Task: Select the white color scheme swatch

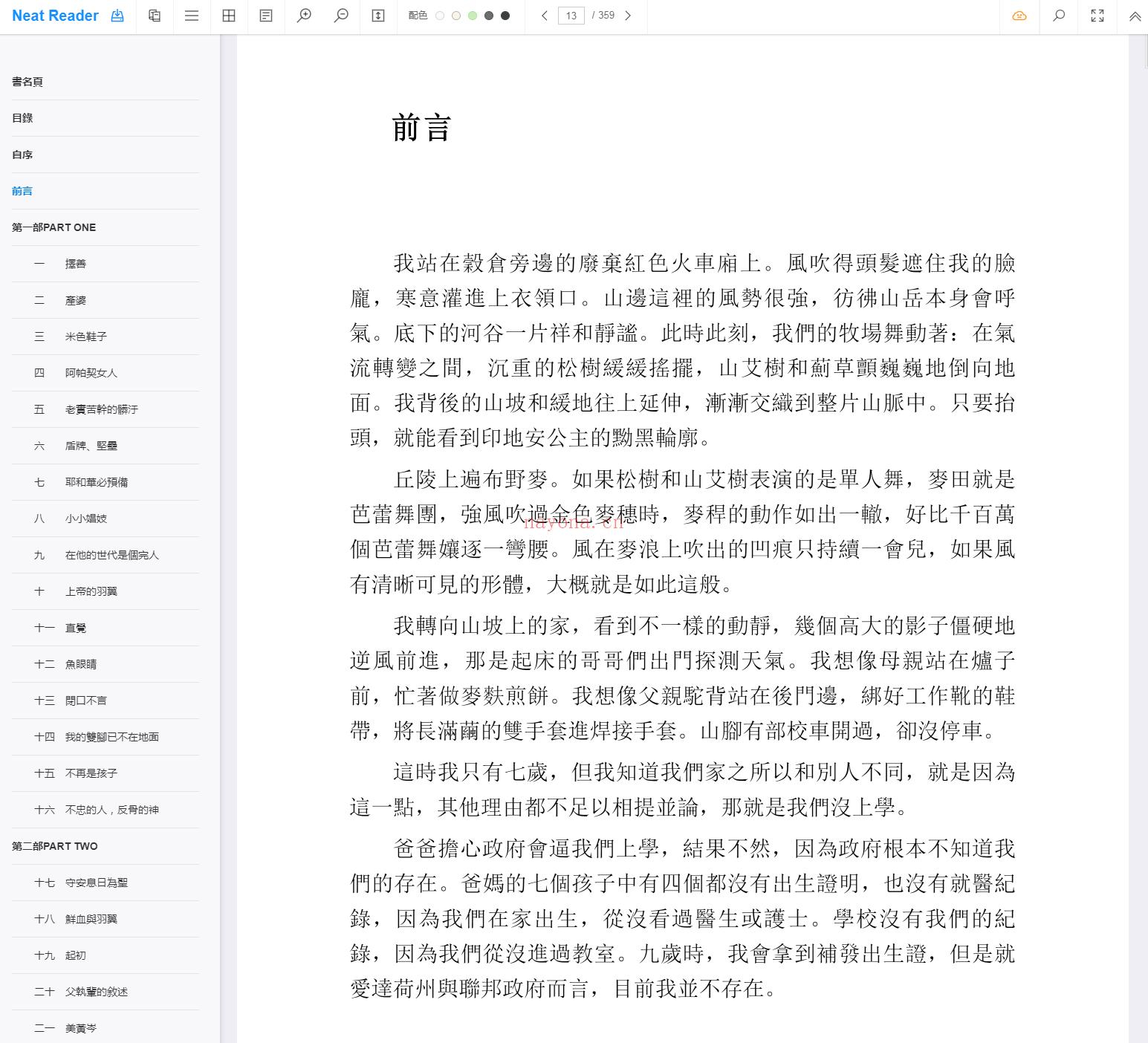Action: 440,16
